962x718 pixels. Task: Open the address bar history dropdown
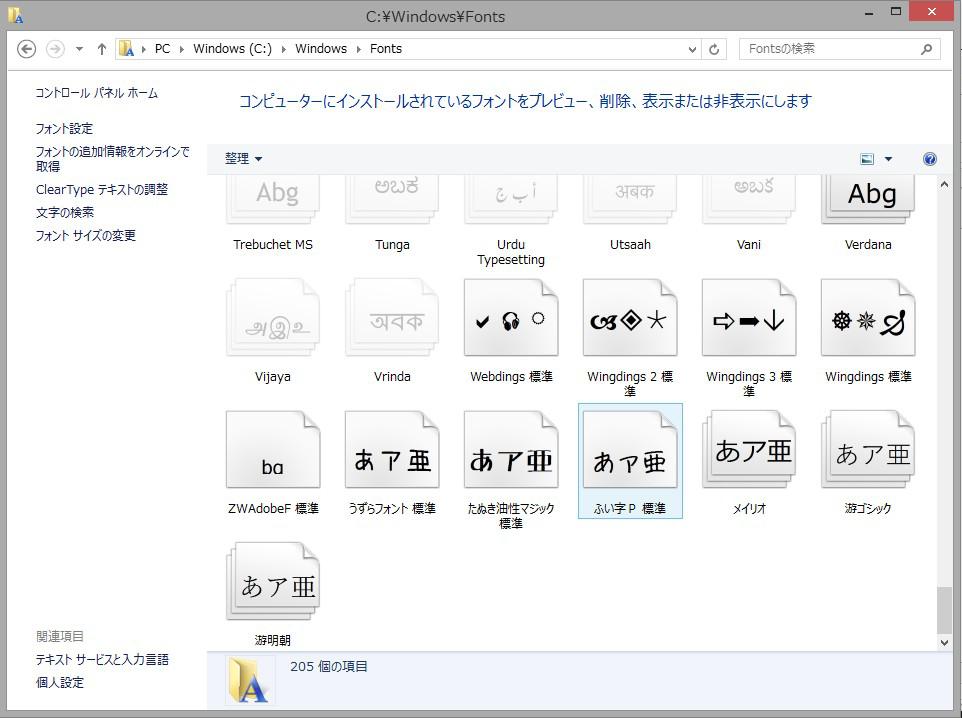point(692,50)
